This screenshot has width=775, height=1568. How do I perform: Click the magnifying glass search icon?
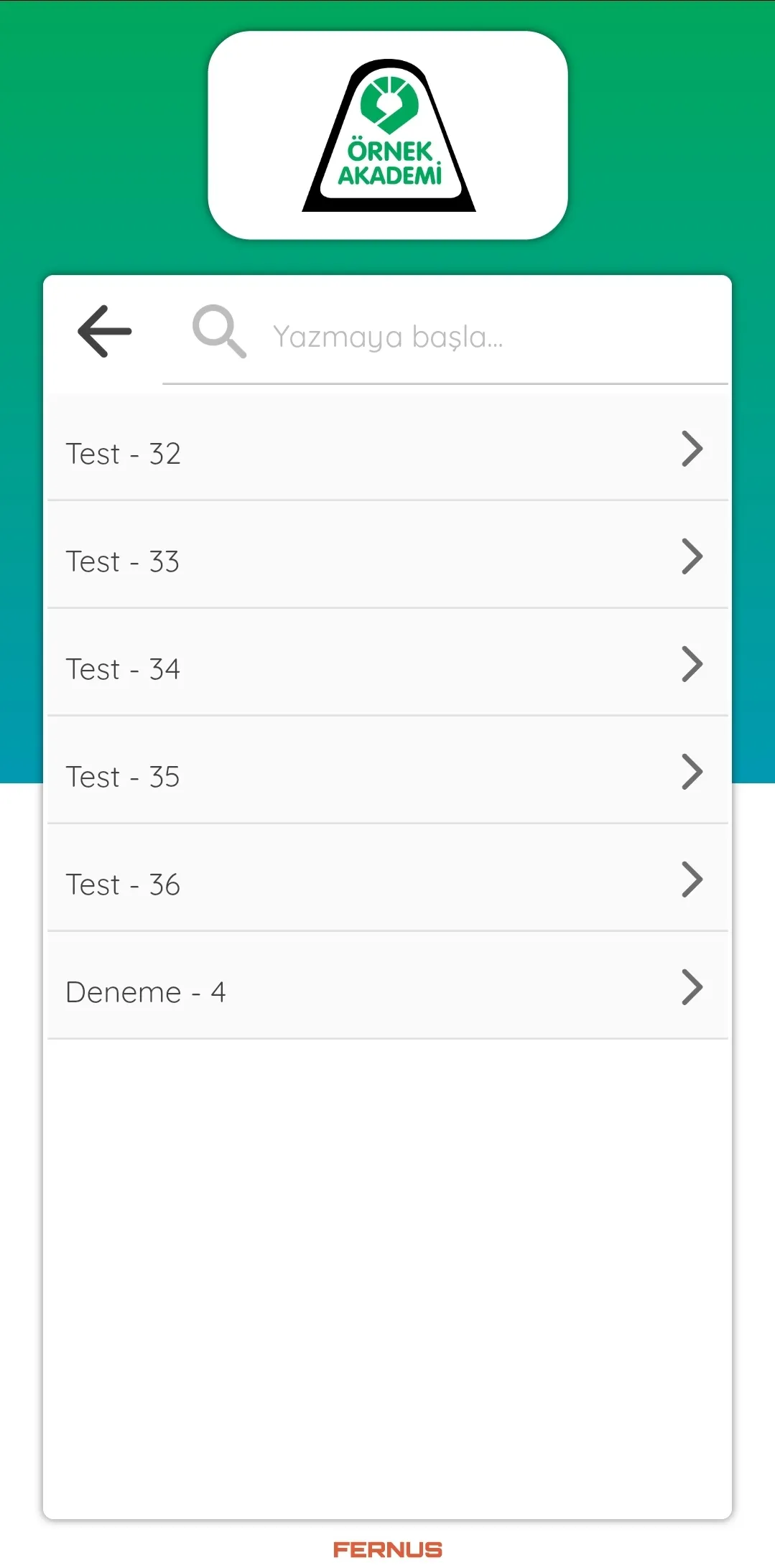(219, 332)
